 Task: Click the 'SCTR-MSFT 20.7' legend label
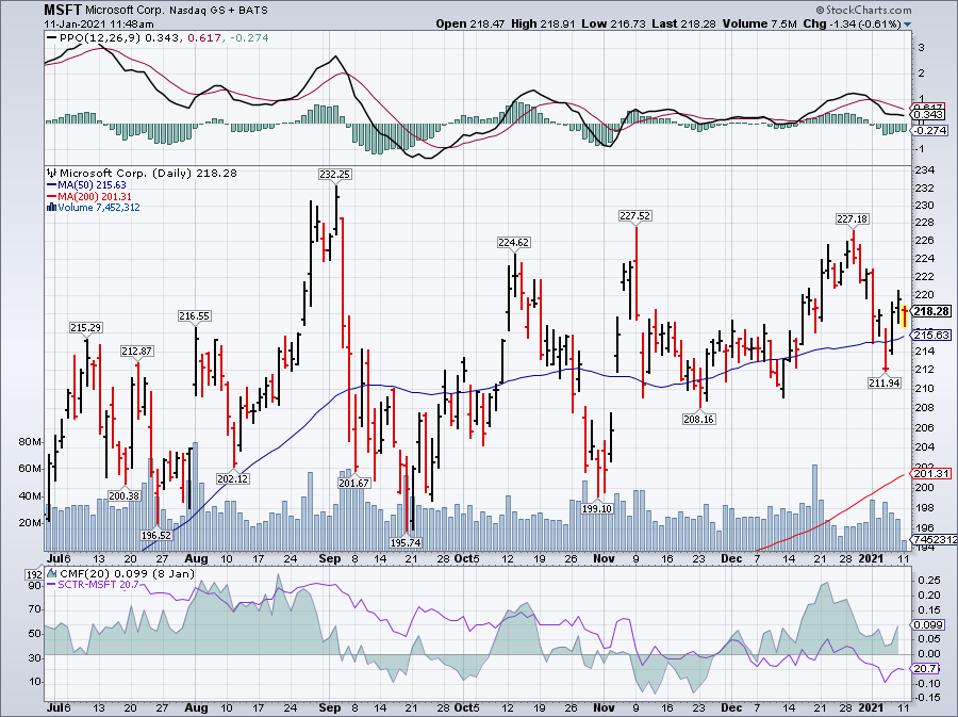98,584
